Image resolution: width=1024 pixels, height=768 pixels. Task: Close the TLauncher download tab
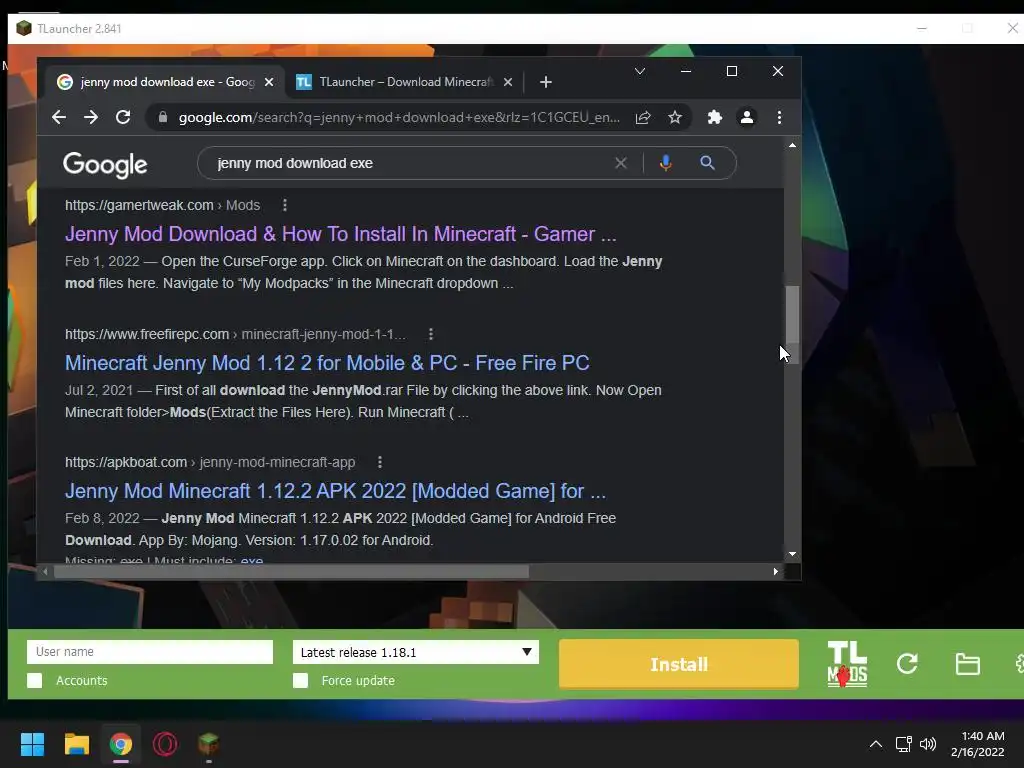click(508, 82)
